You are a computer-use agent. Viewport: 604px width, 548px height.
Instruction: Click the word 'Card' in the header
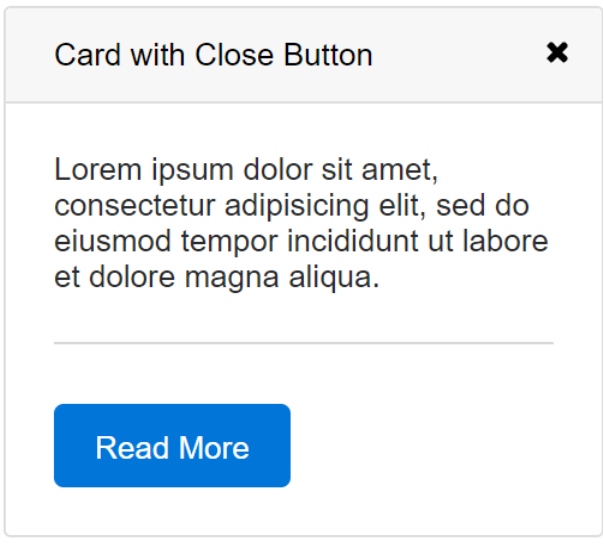point(87,55)
